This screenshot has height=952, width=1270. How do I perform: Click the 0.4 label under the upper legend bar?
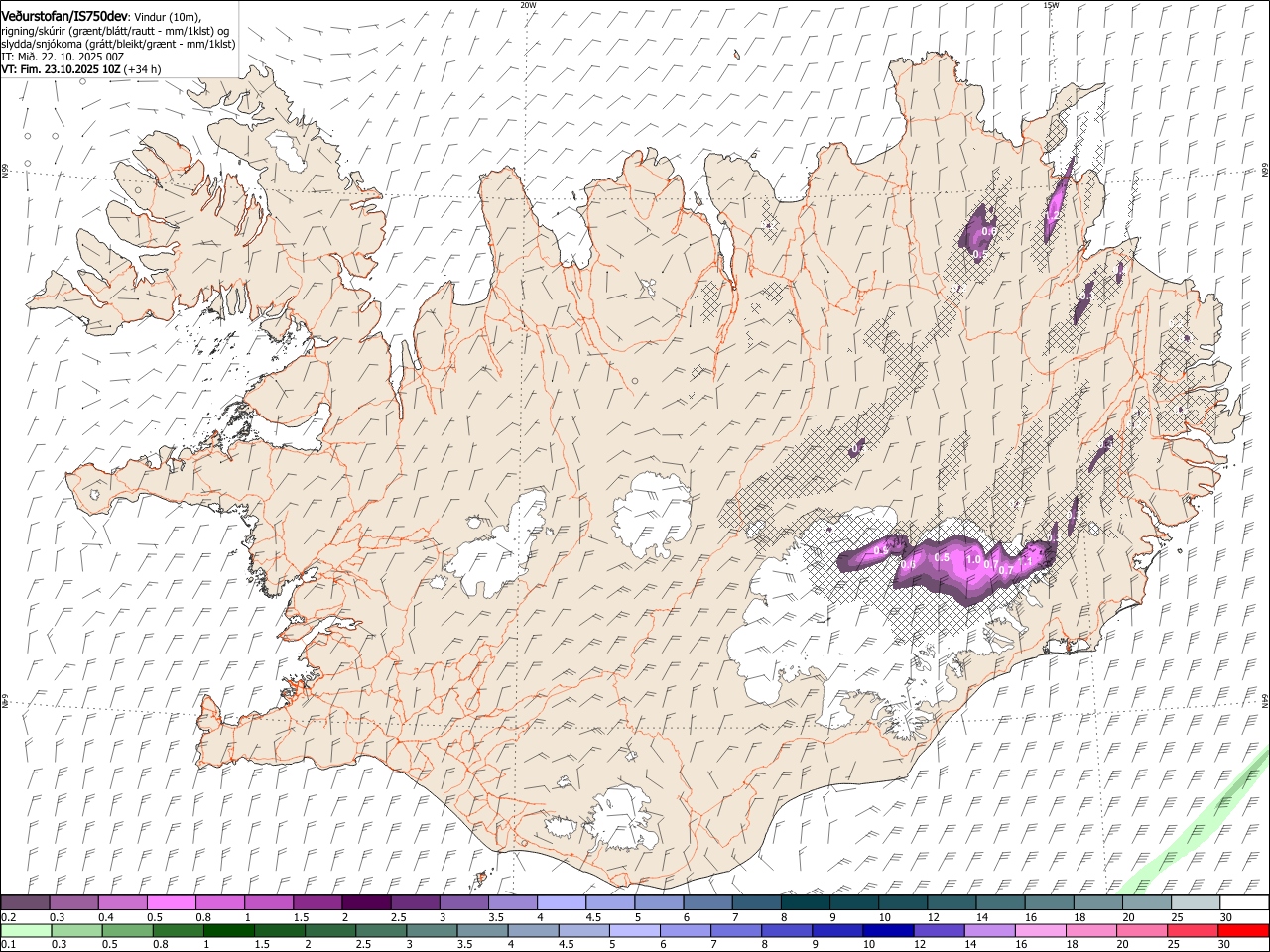[105, 917]
